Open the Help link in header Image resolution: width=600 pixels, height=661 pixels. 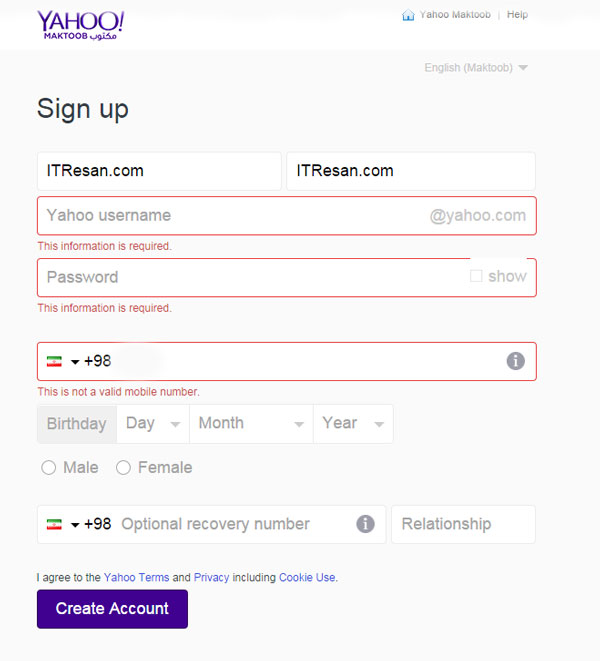pos(517,15)
